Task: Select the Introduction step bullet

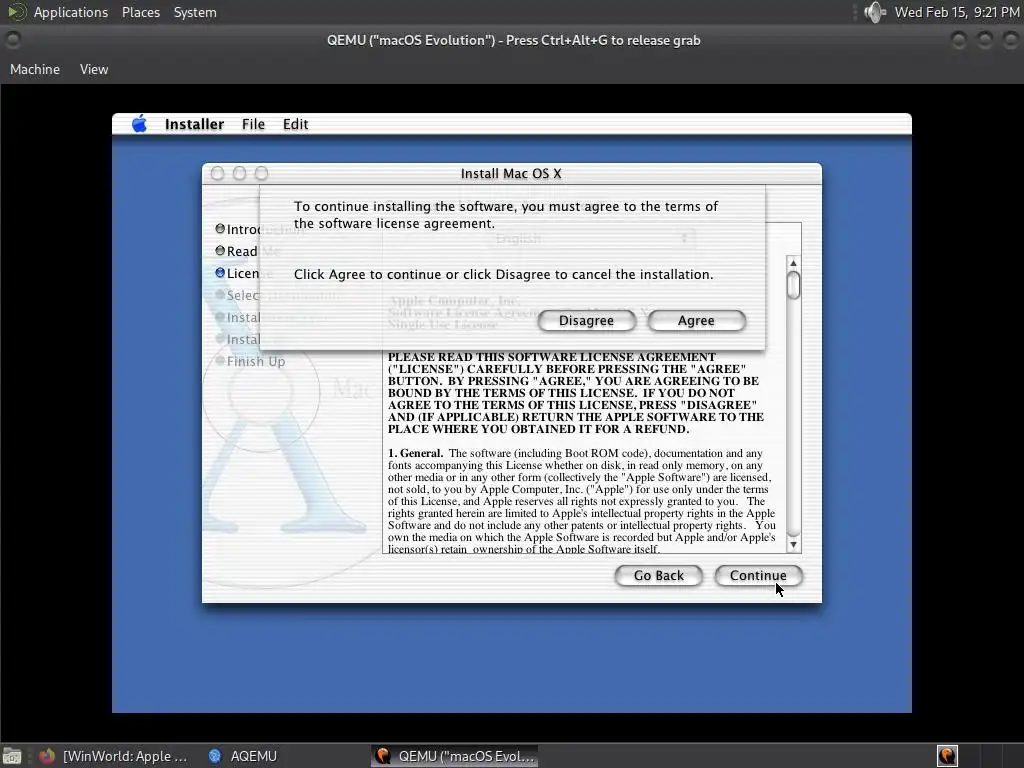Action: (220, 229)
